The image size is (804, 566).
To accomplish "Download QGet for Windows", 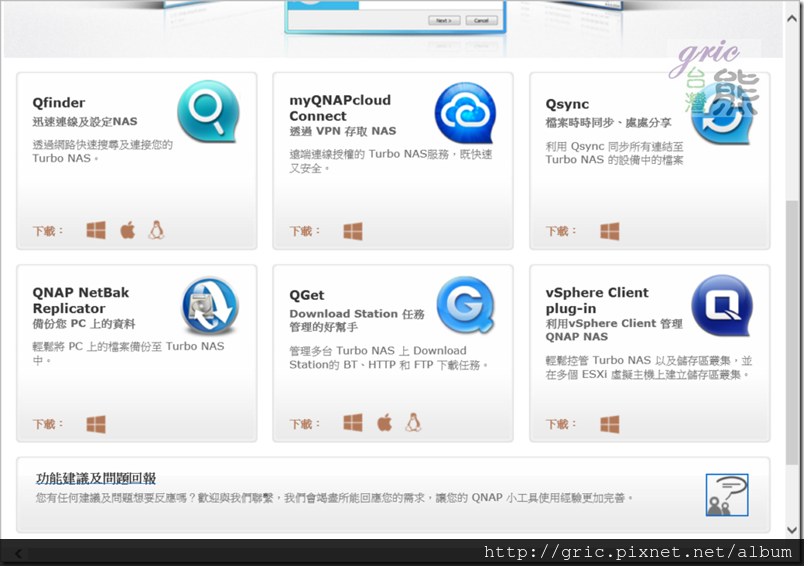I will [x=353, y=423].
